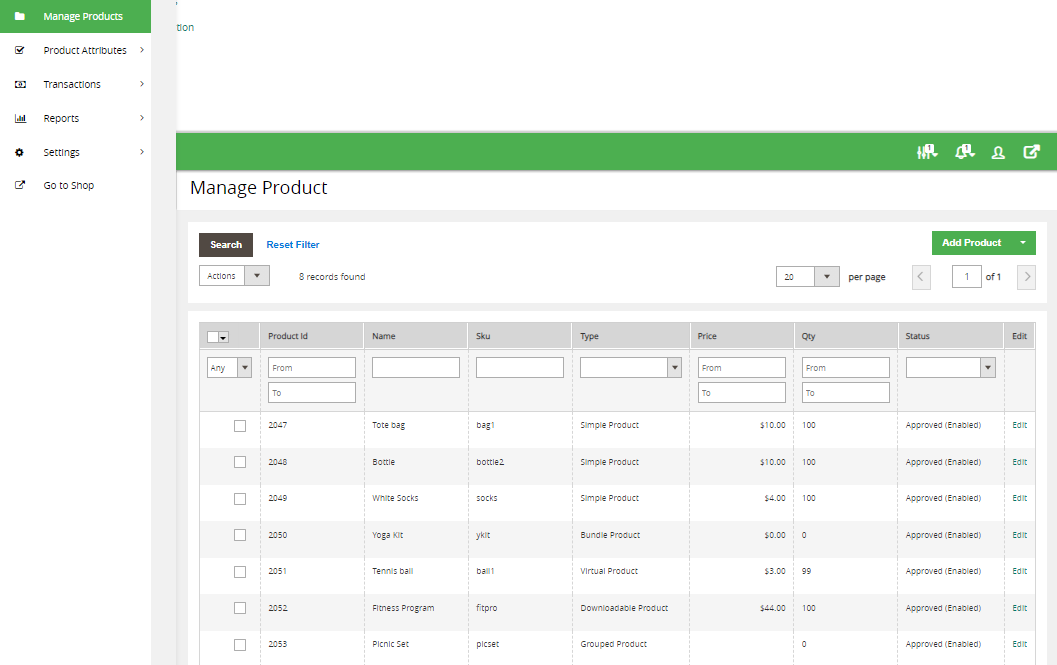
Task: Click the Settings gear icon in sidebar
Action: pyautogui.click(x=20, y=152)
